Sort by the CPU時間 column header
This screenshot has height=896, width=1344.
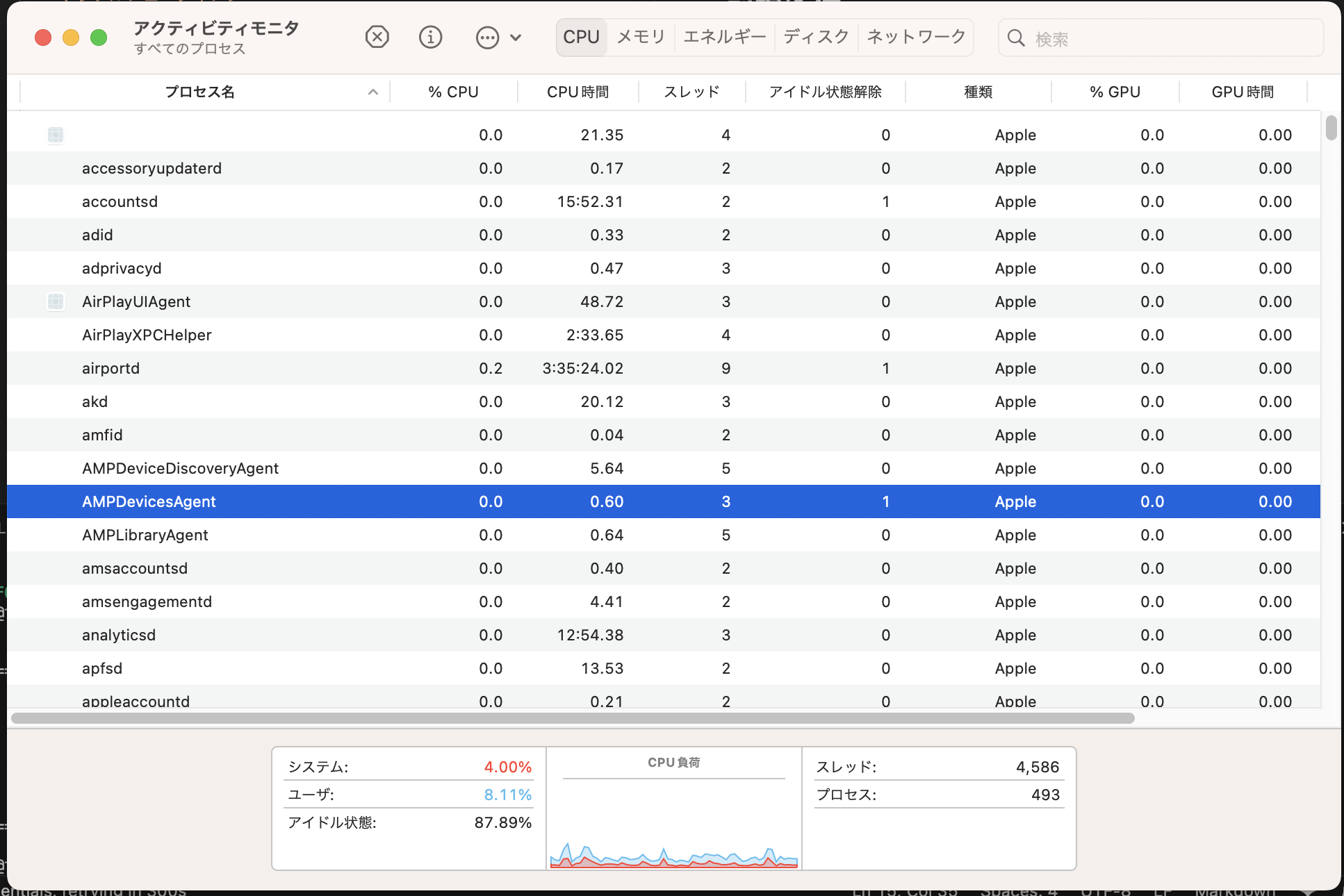(577, 92)
